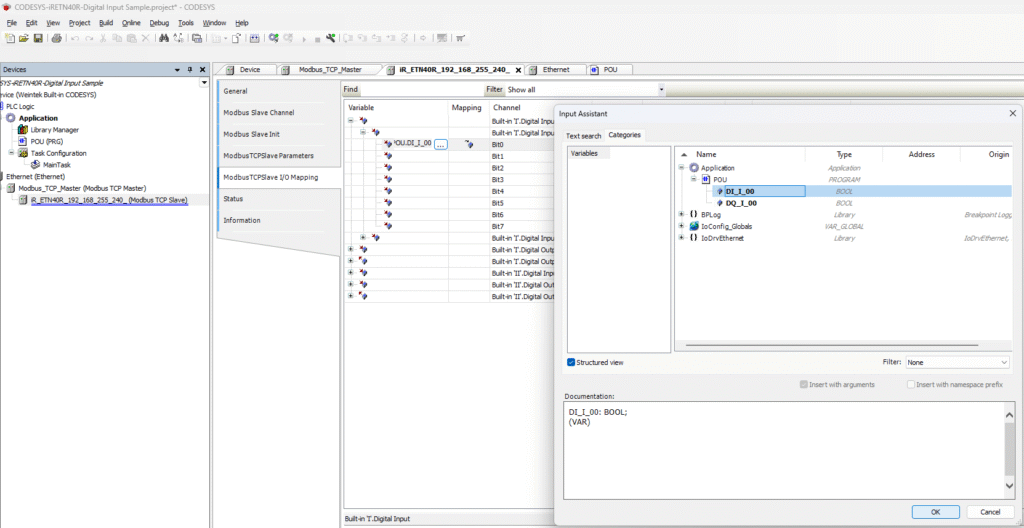Open the File menu
Viewport: 1024px width, 528px height.
(x=11, y=22)
